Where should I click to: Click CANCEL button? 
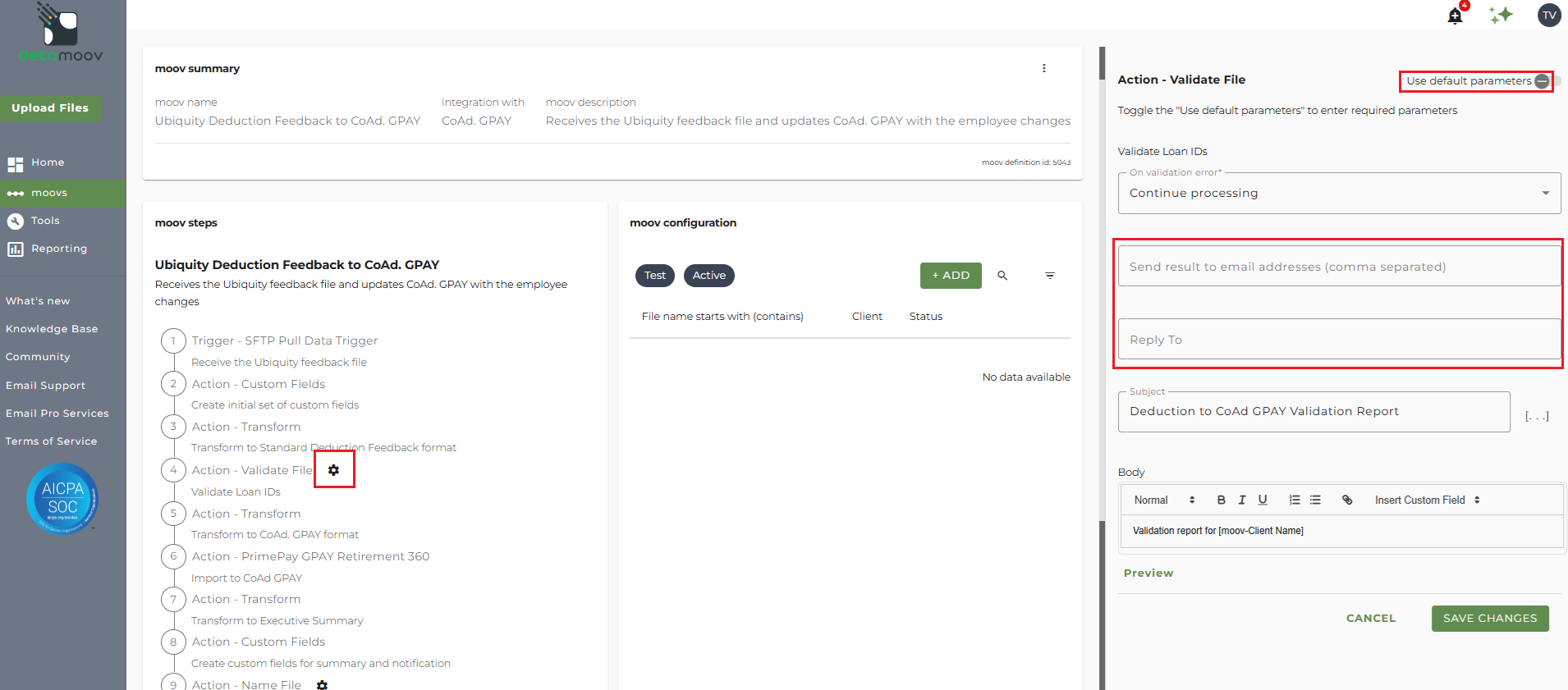(x=1371, y=619)
